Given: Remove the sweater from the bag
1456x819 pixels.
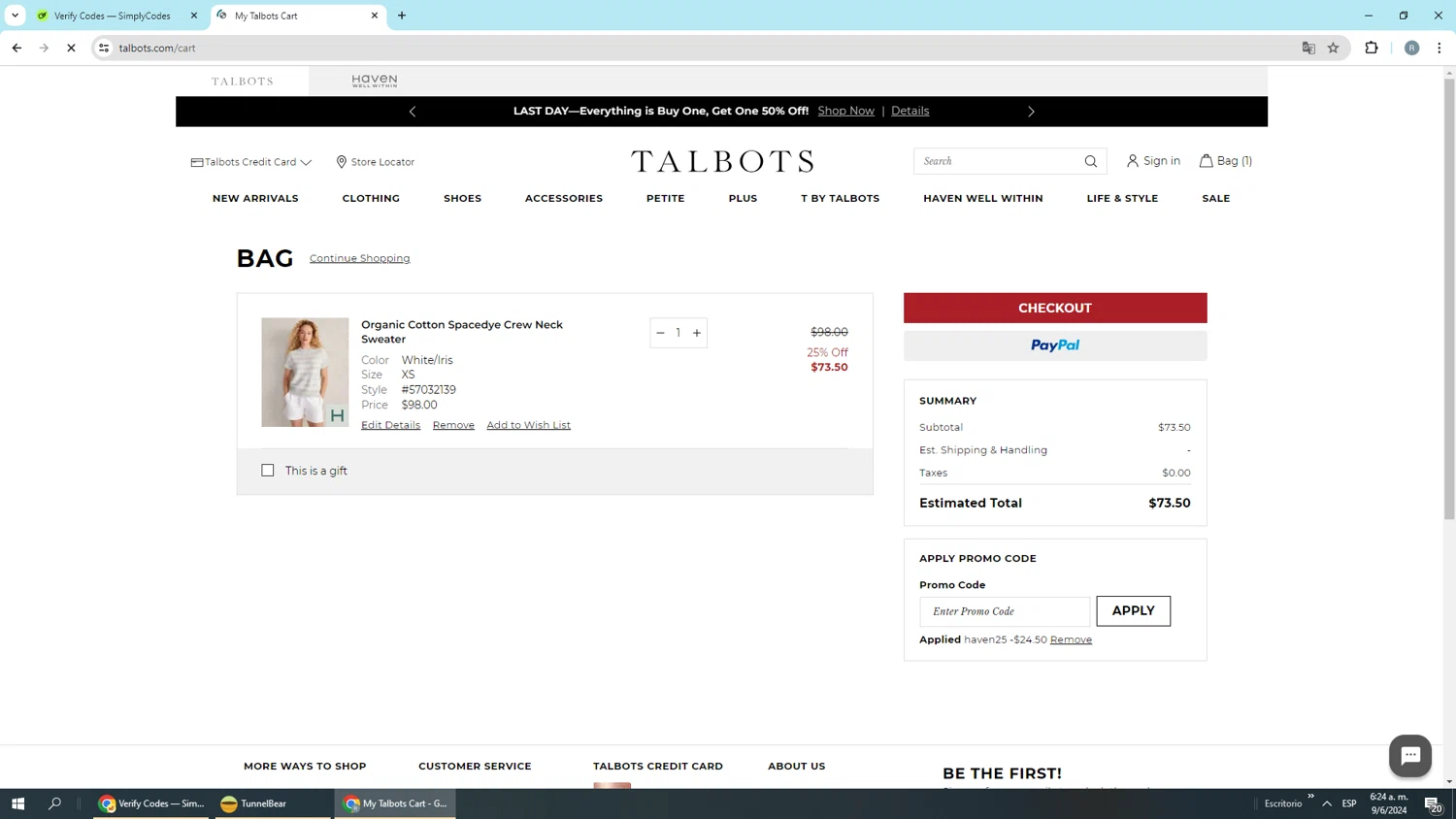Looking at the screenshot, I should tap(453, 425).
